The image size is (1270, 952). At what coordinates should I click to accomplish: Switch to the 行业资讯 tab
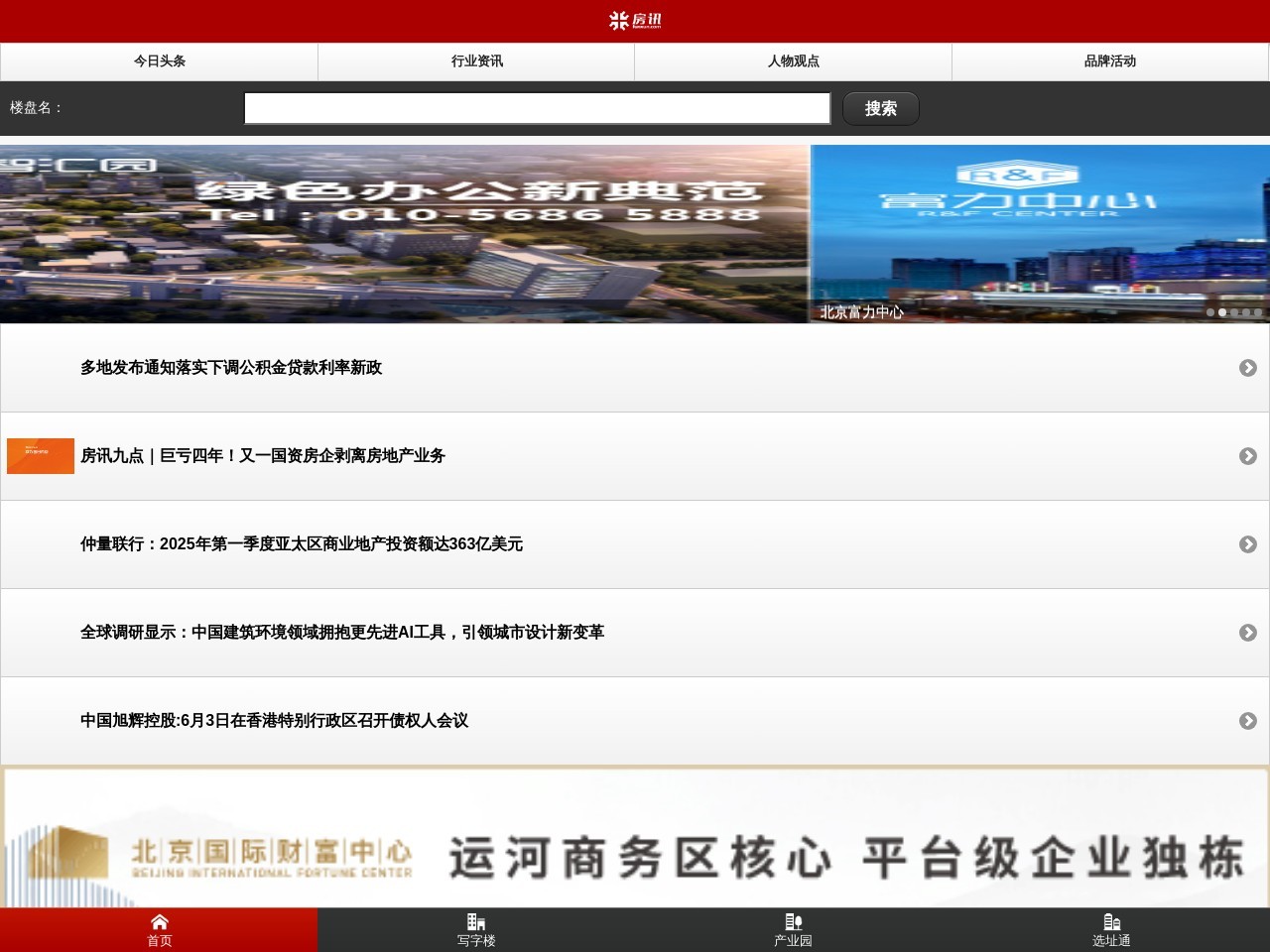click(476, 61)
